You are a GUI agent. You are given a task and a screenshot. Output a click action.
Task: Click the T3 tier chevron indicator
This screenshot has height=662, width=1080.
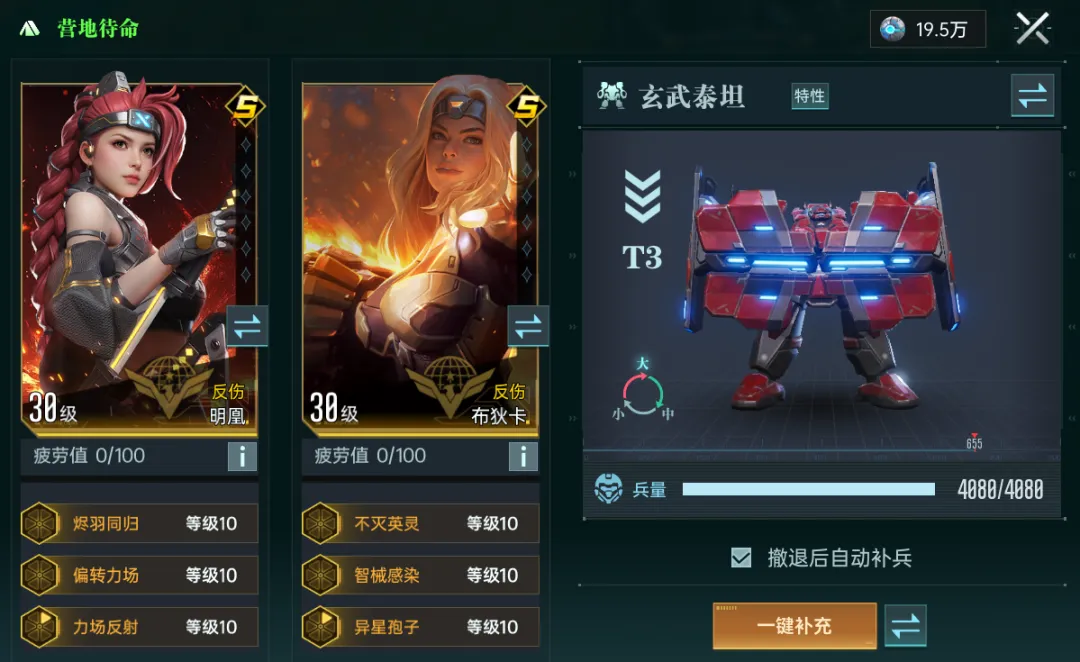pyautogui.click(x=642, y=196)
